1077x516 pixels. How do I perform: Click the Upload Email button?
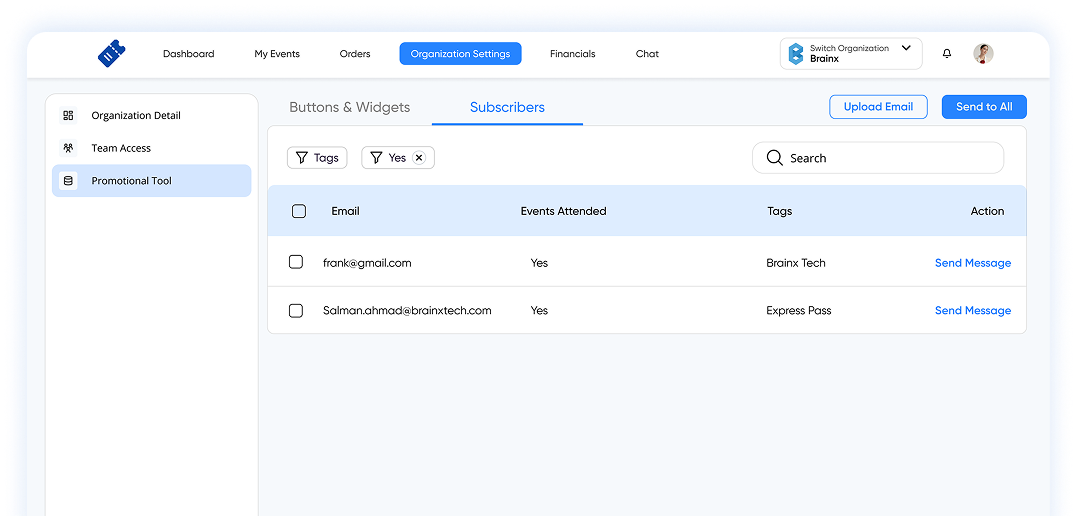click(x=878, y=107)
